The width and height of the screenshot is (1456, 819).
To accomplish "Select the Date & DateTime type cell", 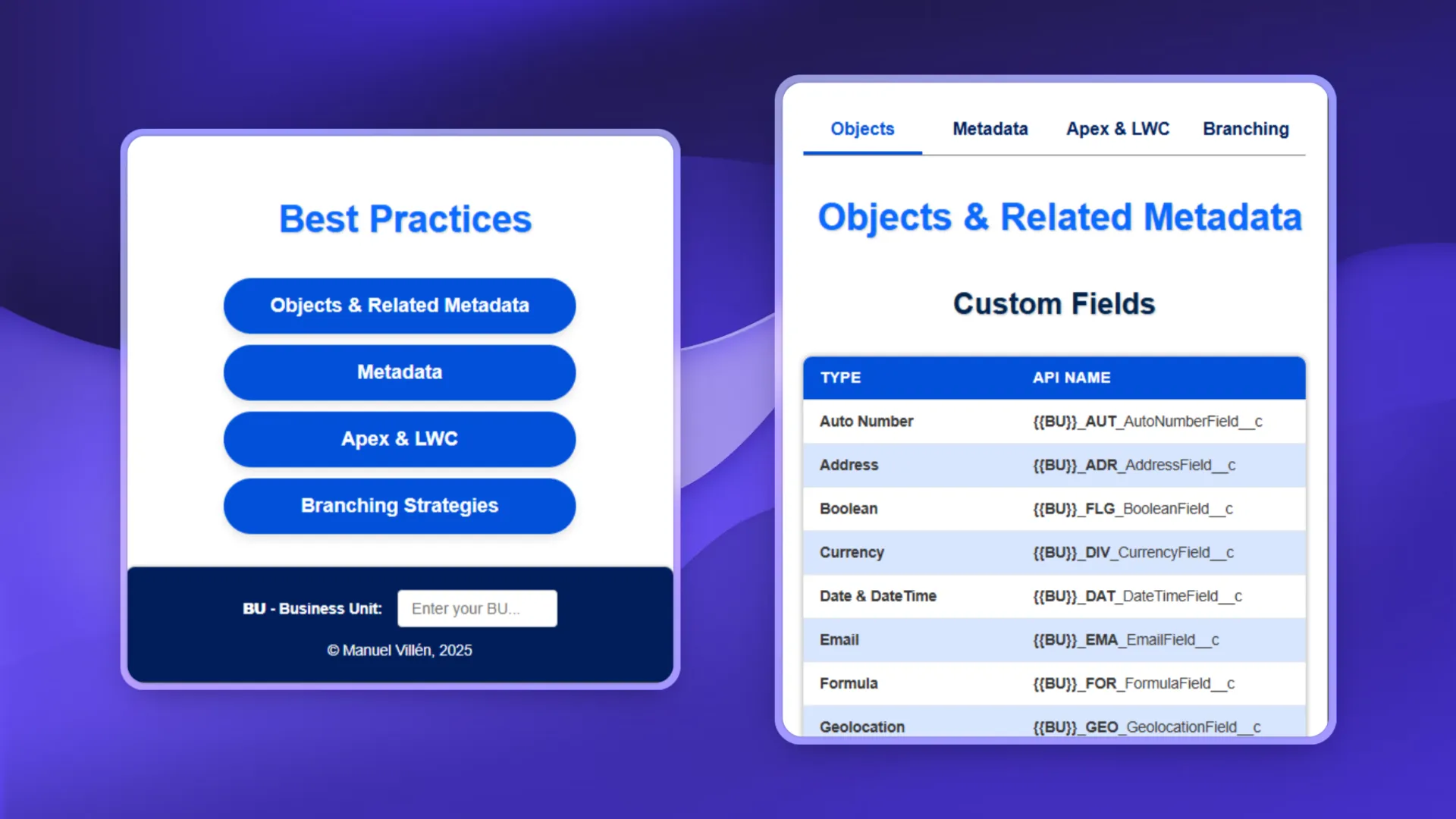I will [x=877, y=596].
